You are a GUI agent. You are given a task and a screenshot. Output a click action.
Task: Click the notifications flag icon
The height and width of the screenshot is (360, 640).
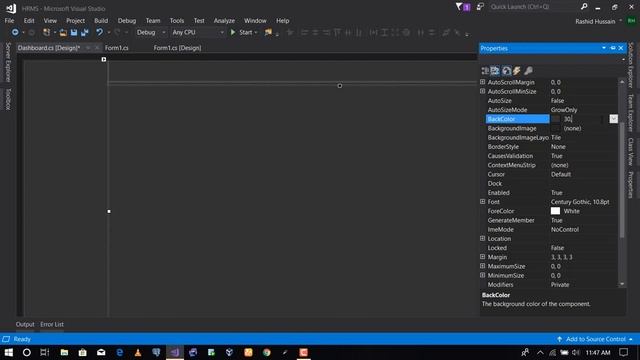(x=459, y=7)
